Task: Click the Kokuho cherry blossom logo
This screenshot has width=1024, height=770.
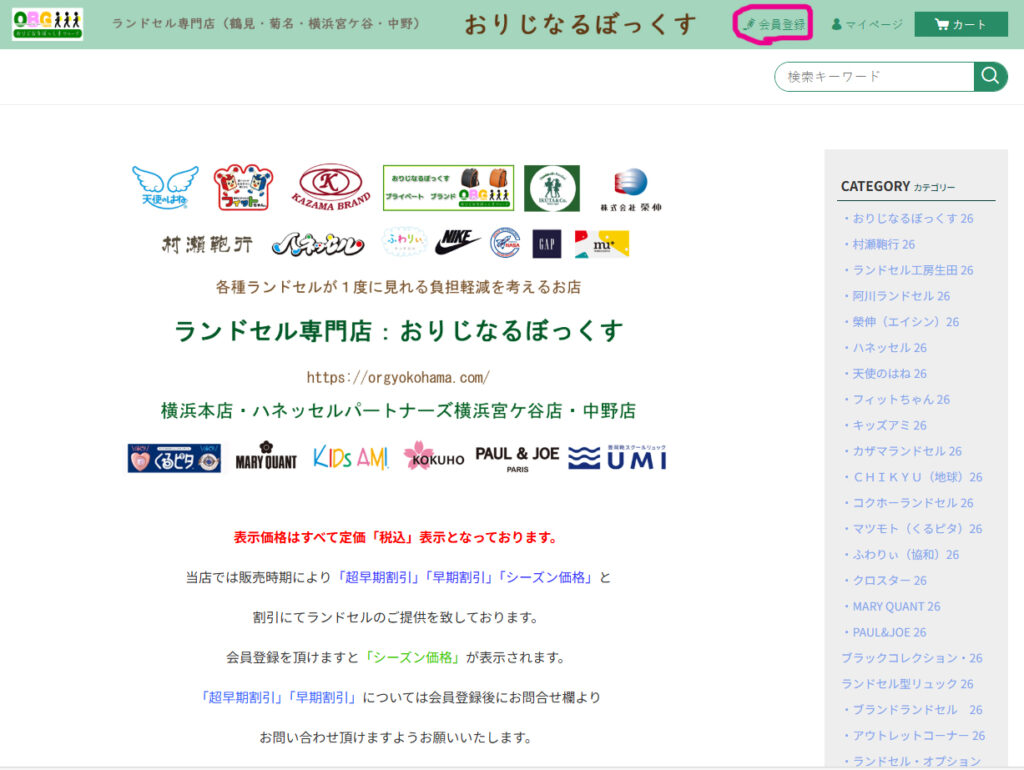Action: point(434,456)
